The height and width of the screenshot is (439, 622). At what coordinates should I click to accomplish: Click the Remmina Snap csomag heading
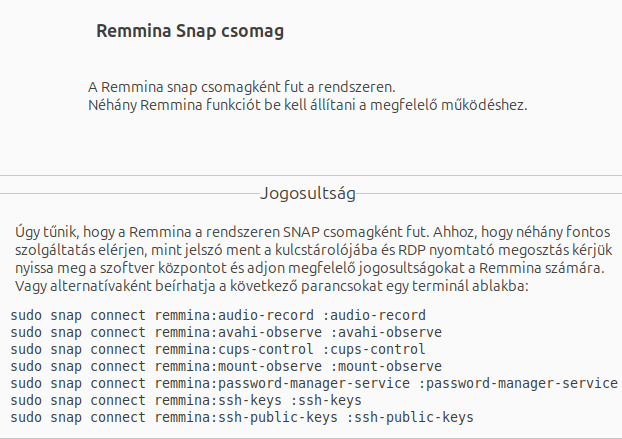pyautogui.click(x=190, y=31)
